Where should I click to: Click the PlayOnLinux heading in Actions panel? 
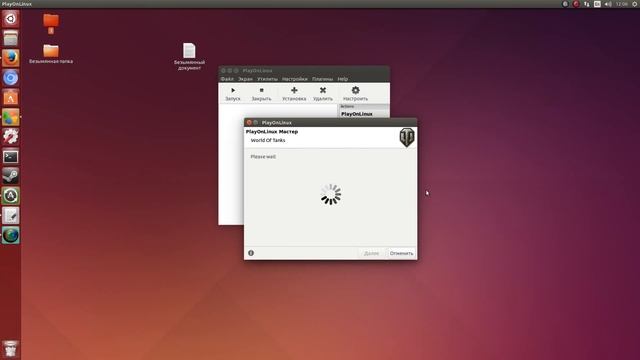[x=357, y=114]
